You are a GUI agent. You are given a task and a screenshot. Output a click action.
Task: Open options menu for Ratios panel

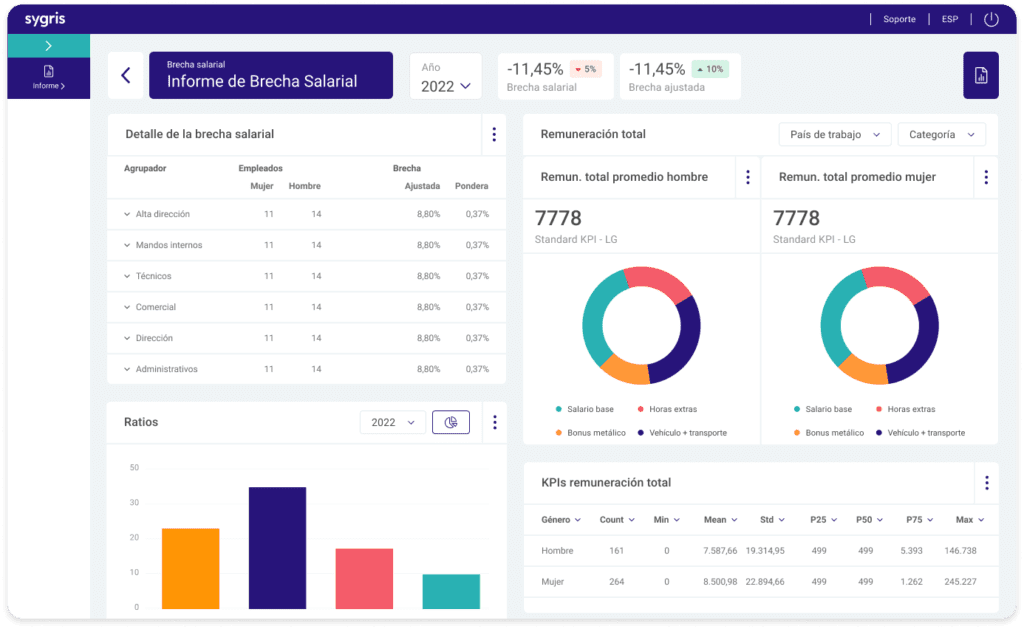pyautogui.click(x=494, y=423)
